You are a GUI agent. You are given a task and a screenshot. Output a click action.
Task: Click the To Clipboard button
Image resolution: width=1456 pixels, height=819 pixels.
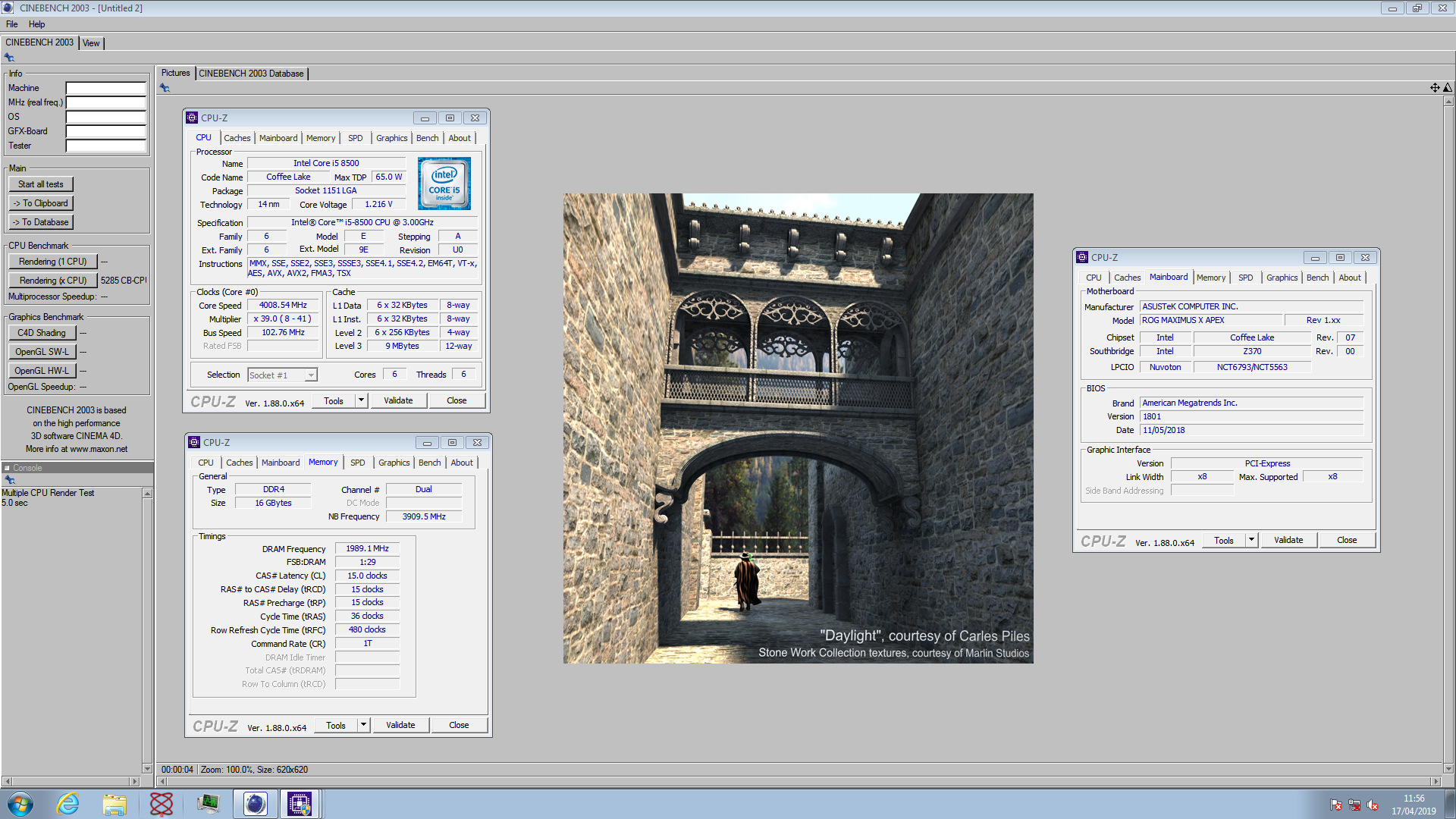pos(41,203)
